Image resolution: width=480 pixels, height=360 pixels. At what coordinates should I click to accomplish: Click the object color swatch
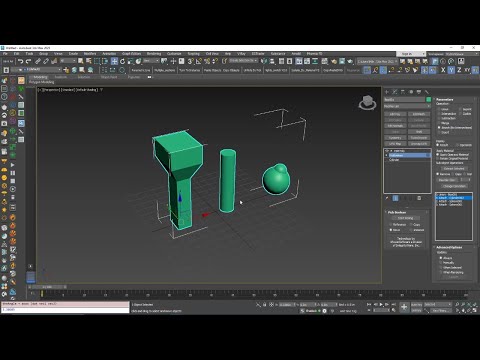tap(429, 100)
